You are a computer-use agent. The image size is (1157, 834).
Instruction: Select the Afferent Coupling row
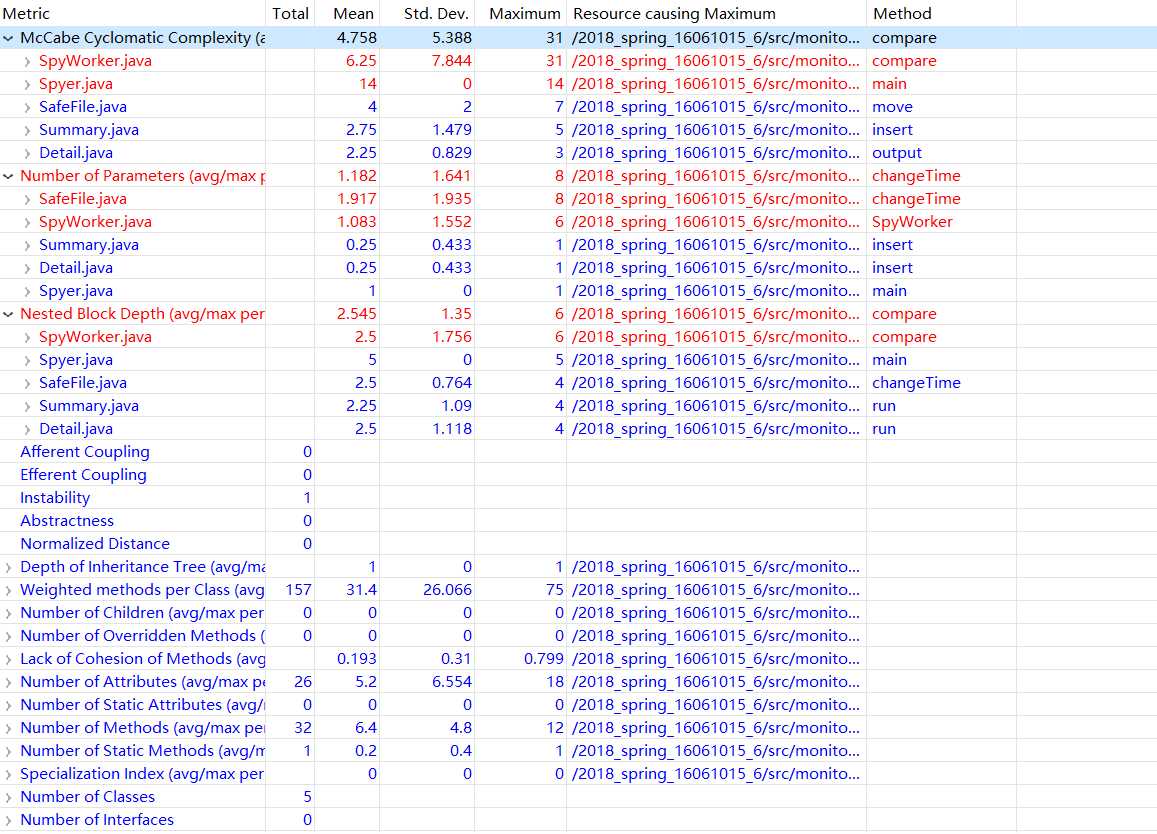[x=578, y=452]
